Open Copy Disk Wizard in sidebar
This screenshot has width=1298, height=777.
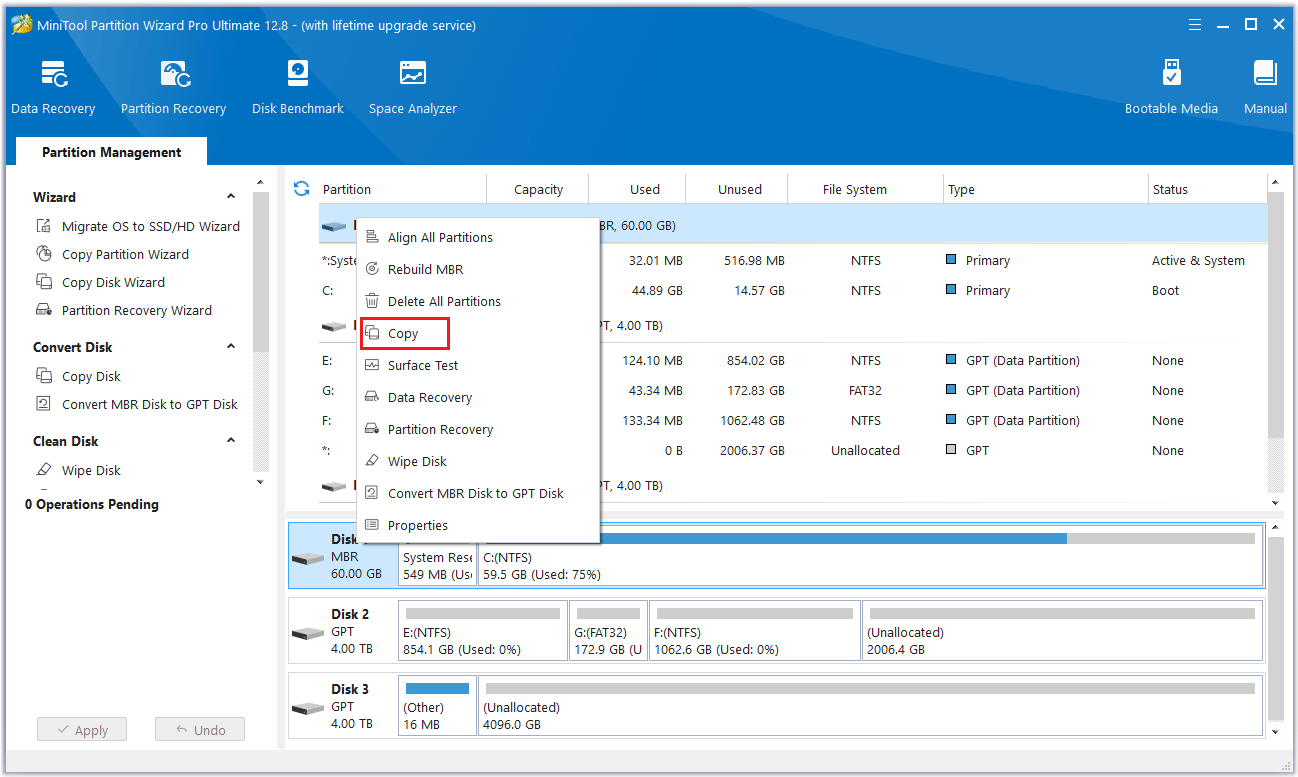click(x=101, y=282)
